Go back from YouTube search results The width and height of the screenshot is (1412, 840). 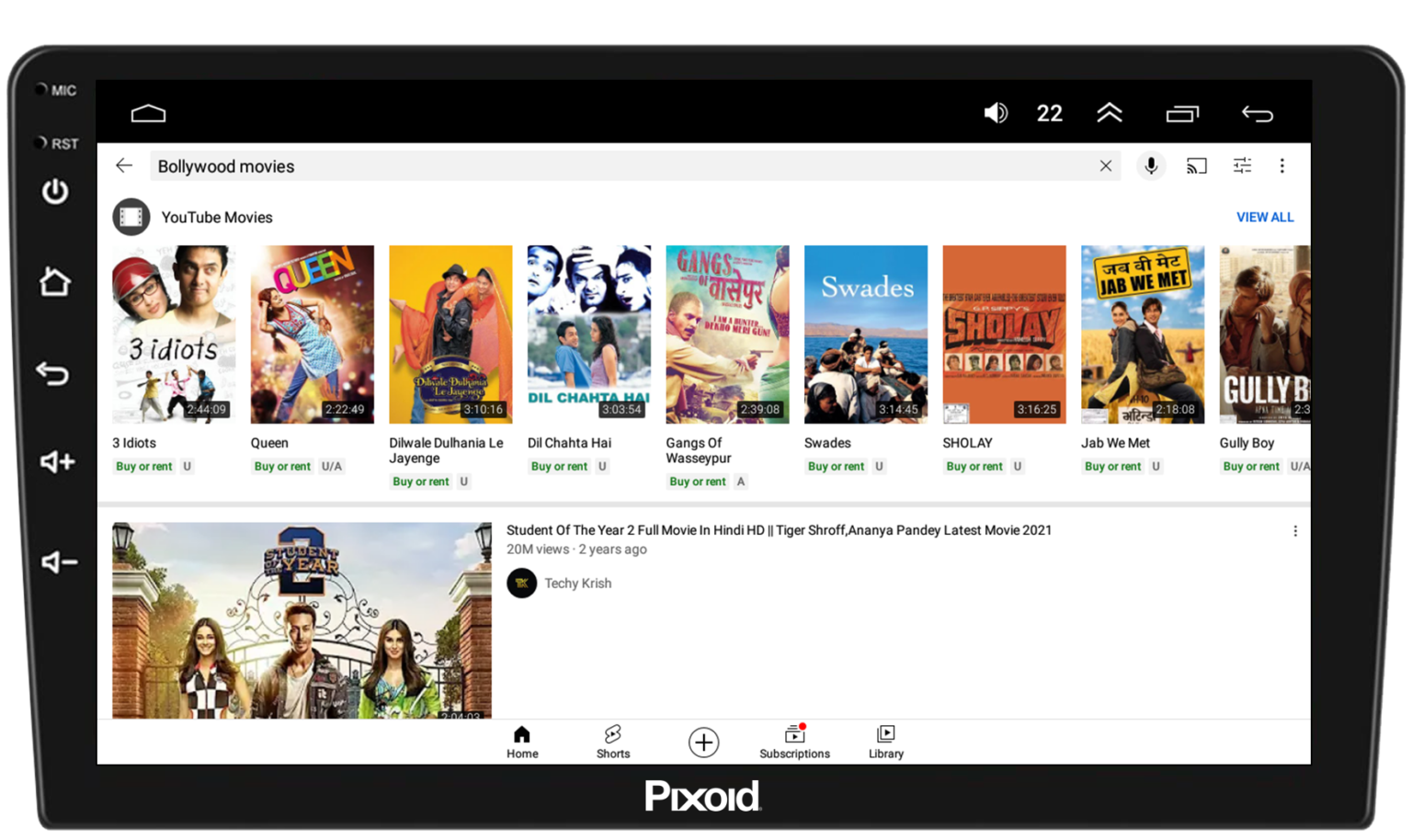tap(124, 165)
